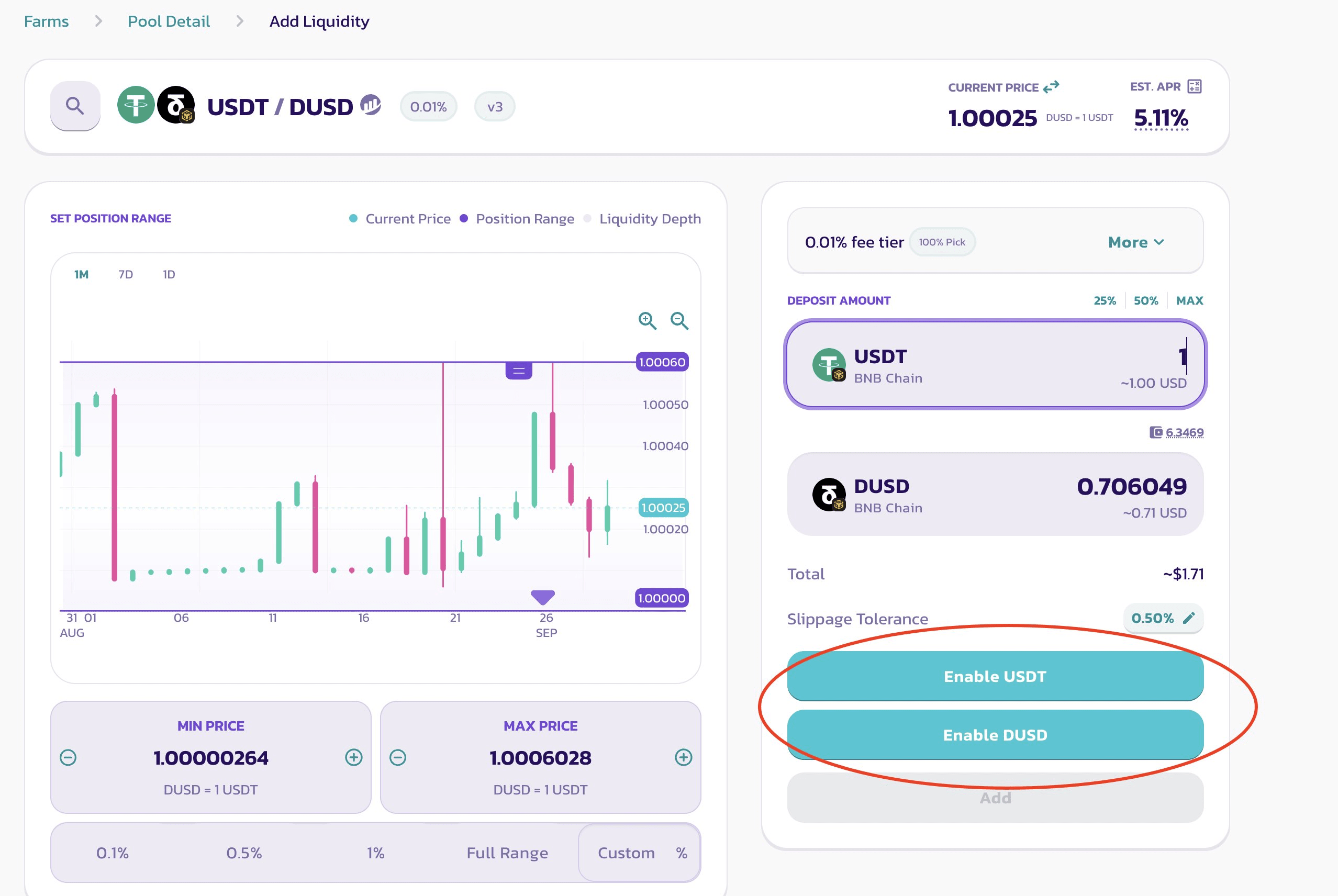Click the Enable USDT button
1338x896 pixels.
995,676
